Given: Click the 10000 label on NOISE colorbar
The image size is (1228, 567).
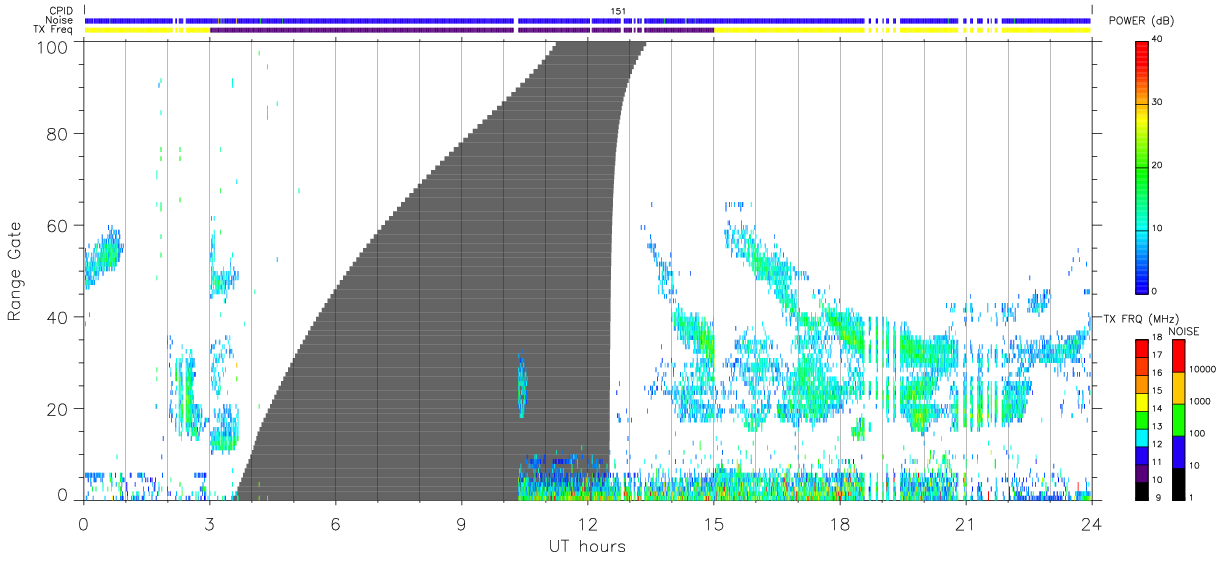Looking at the screenshot, I should click(1200, 369).
